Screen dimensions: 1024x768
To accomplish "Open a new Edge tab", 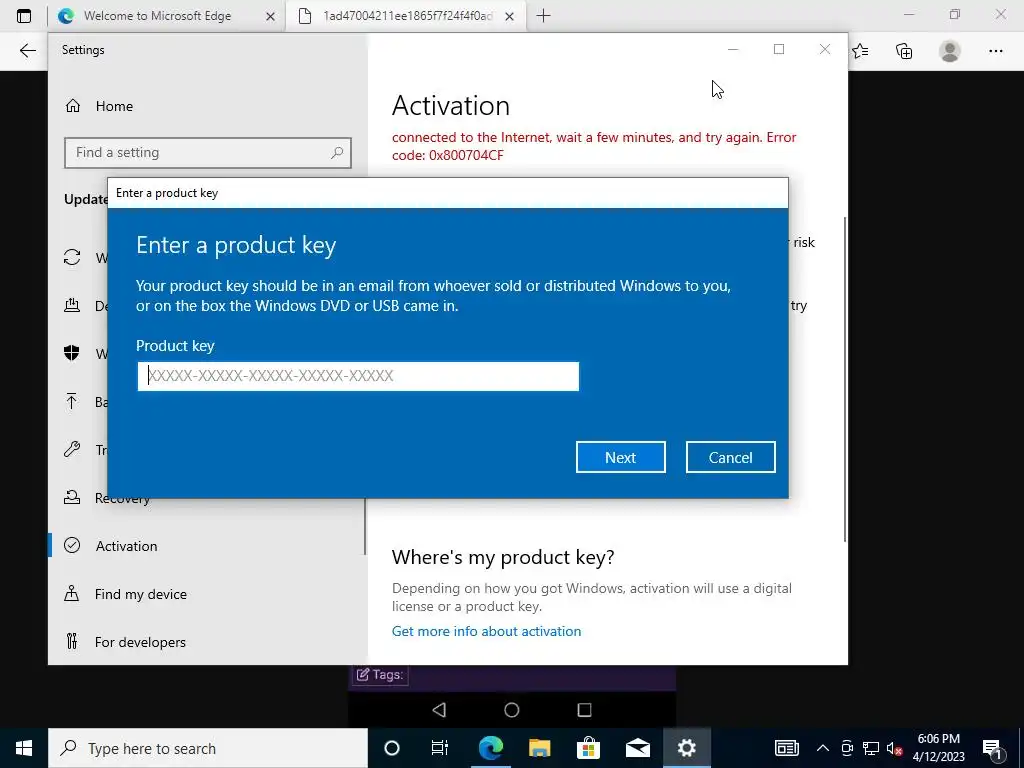I will tap(543, 16).
